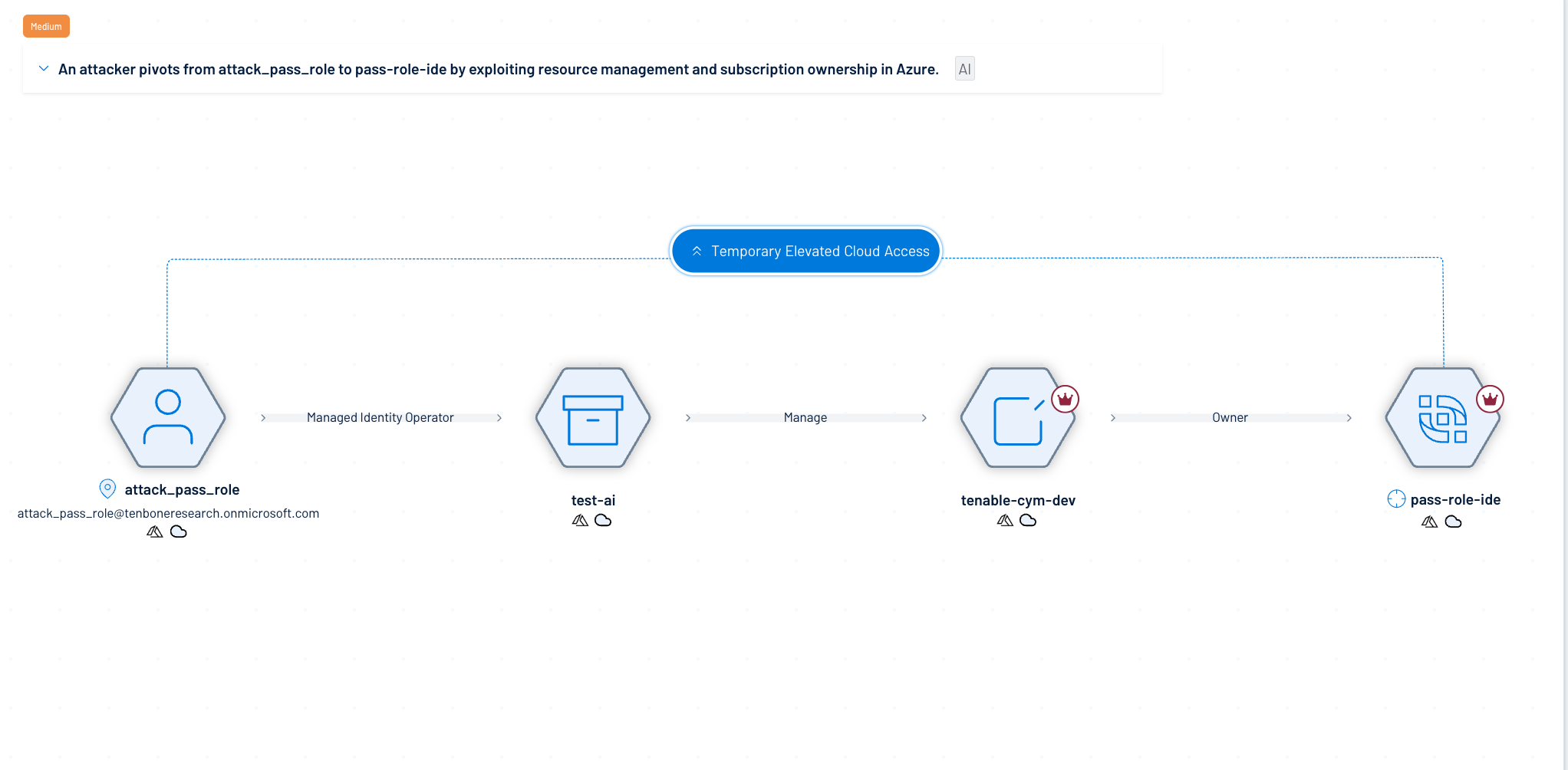Open the tenable-cym-dev subscription node
The height and width of the screenshot is (770, 1568).
[x=1017, y=418]
